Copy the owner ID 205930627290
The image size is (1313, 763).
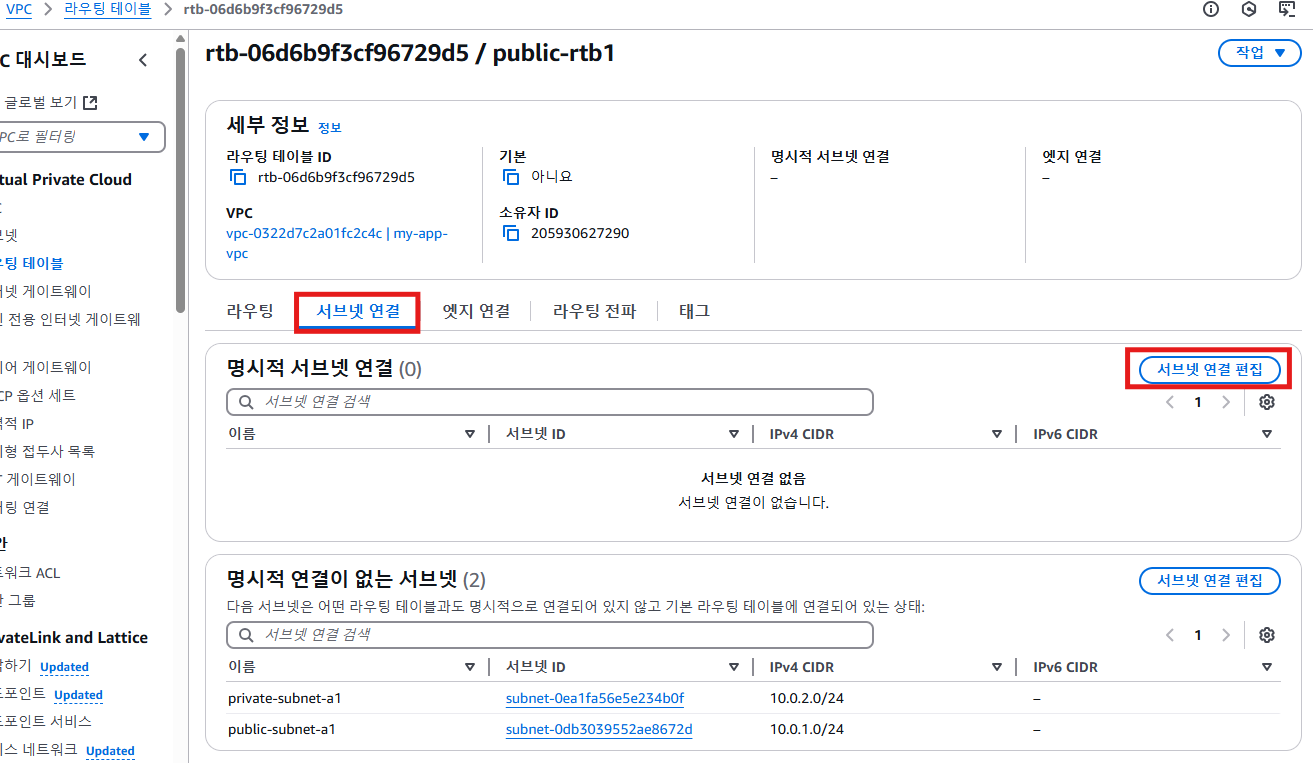[x=511, y=233]
